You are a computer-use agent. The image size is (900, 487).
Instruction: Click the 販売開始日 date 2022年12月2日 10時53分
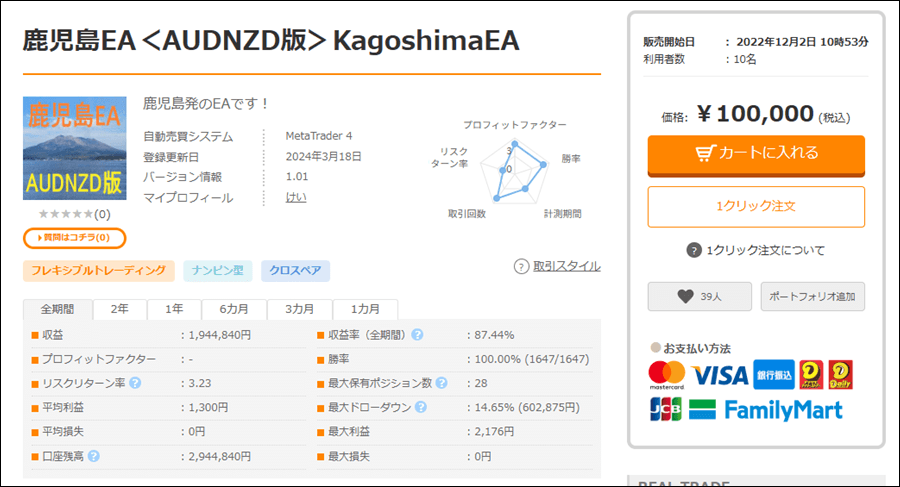point(802,42)
